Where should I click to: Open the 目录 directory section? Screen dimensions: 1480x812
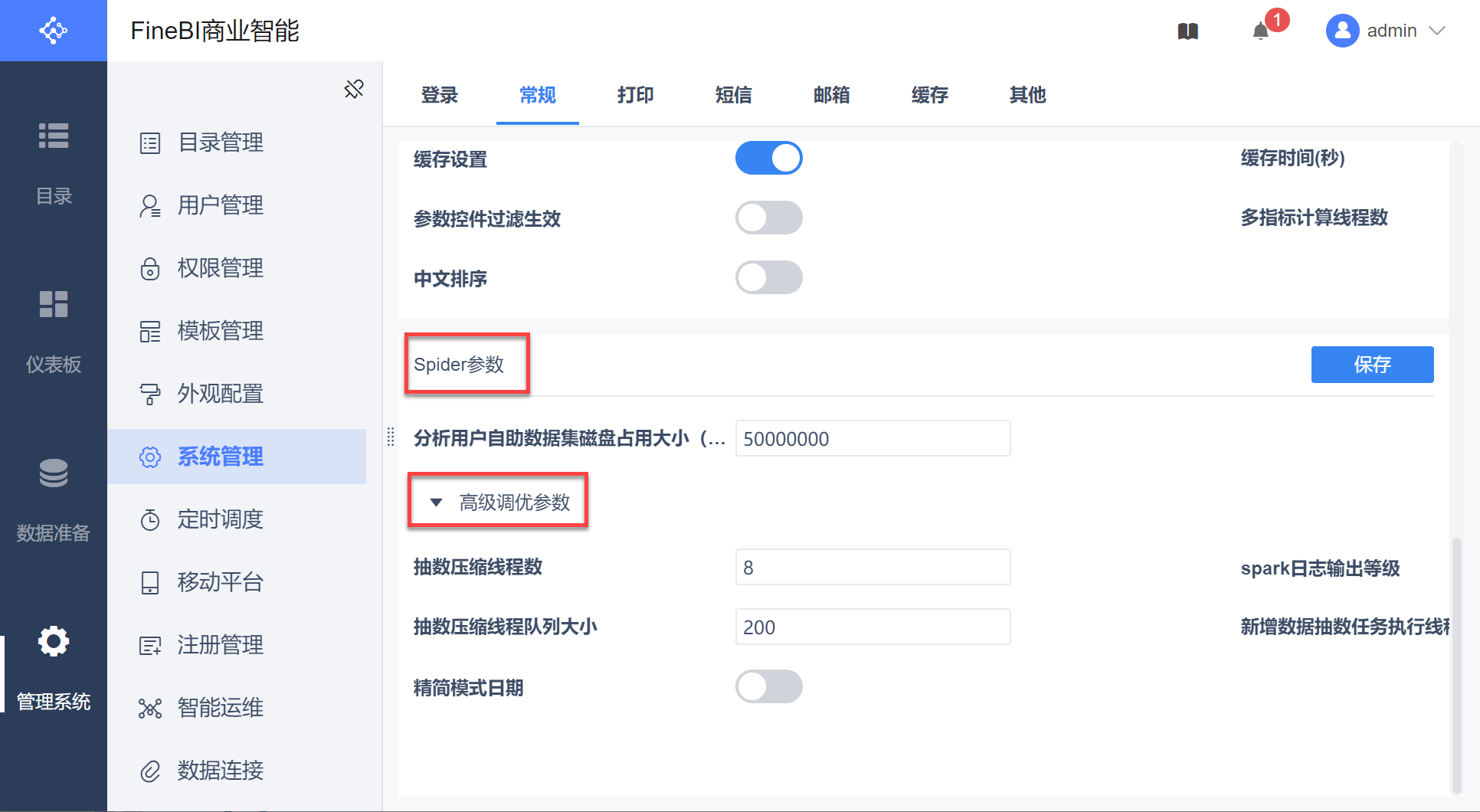point(54,161)
